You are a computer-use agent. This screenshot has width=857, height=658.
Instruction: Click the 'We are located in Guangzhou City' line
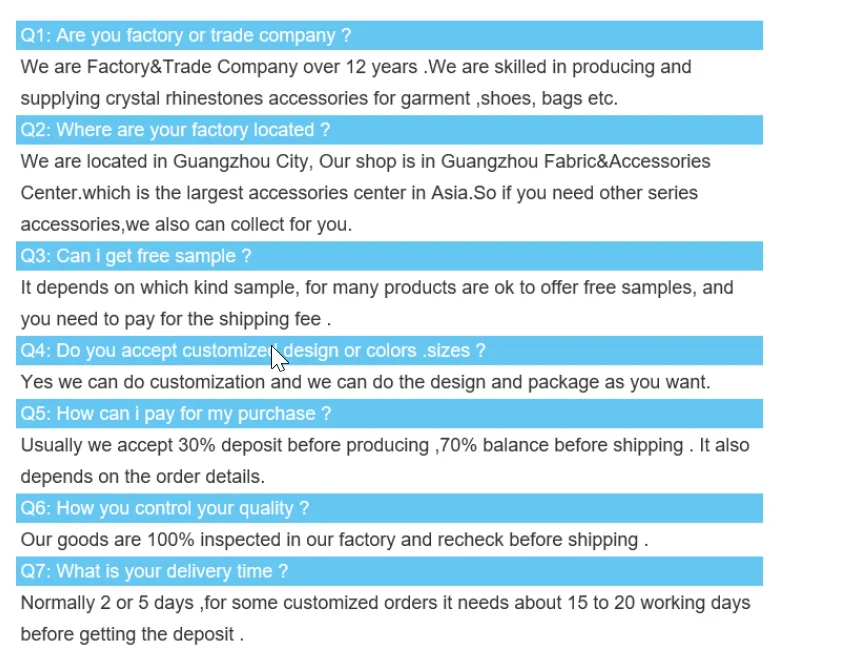pos(365,161)
